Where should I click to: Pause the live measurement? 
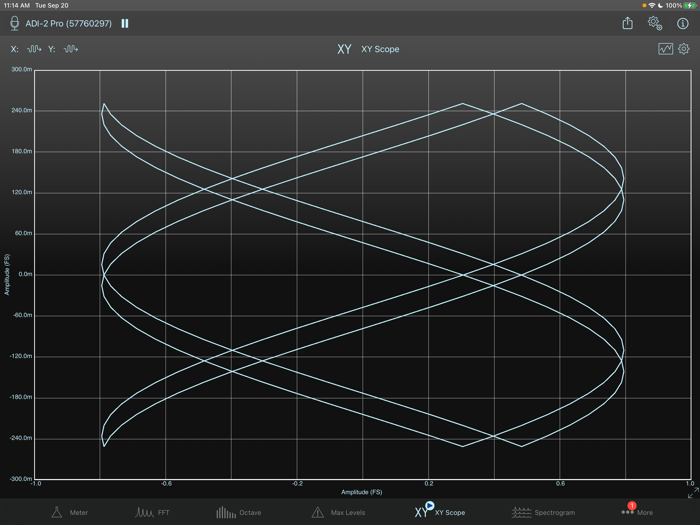(x=125, y=24)
